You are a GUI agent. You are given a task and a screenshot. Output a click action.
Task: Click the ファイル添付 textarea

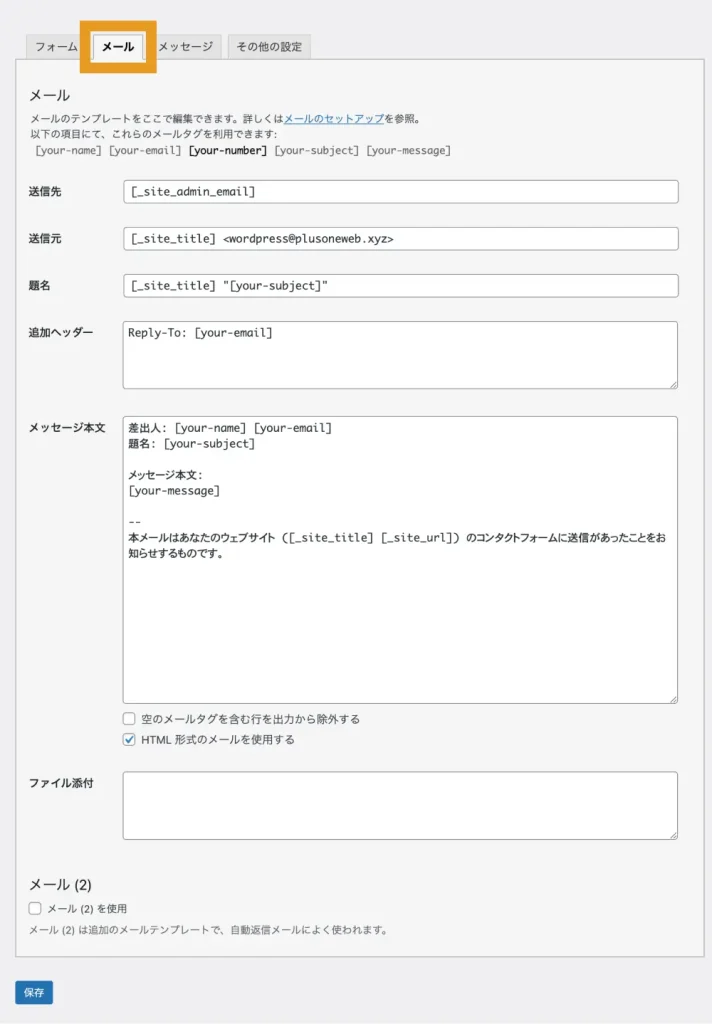(x=400, y=805)
